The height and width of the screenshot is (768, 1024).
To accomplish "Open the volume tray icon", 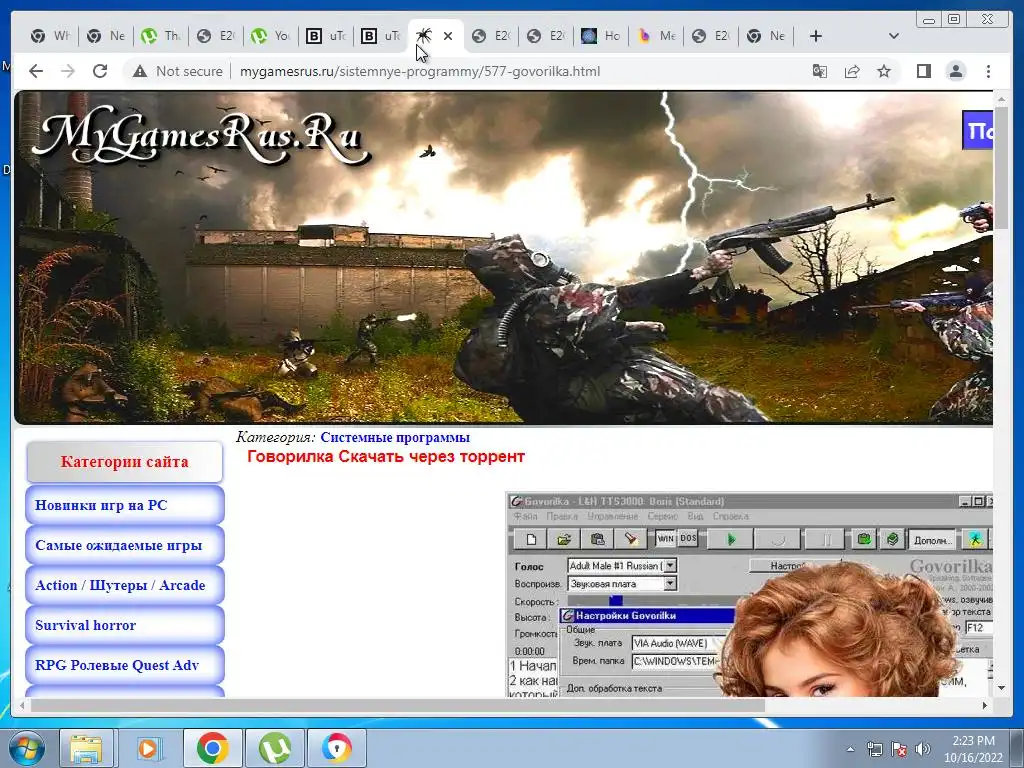I will pos(923,749).
